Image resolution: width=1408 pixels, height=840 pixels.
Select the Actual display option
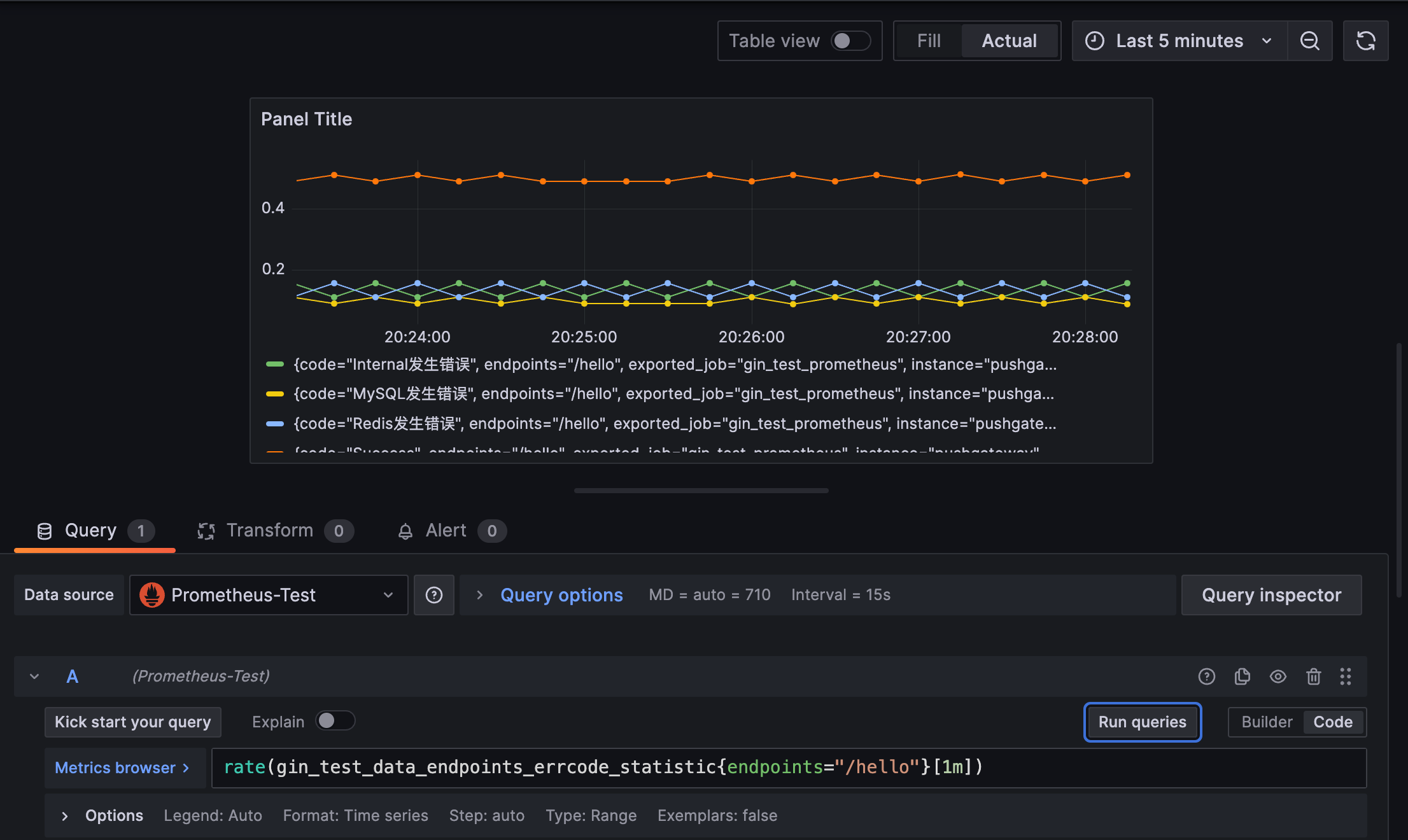(1009, 41)
